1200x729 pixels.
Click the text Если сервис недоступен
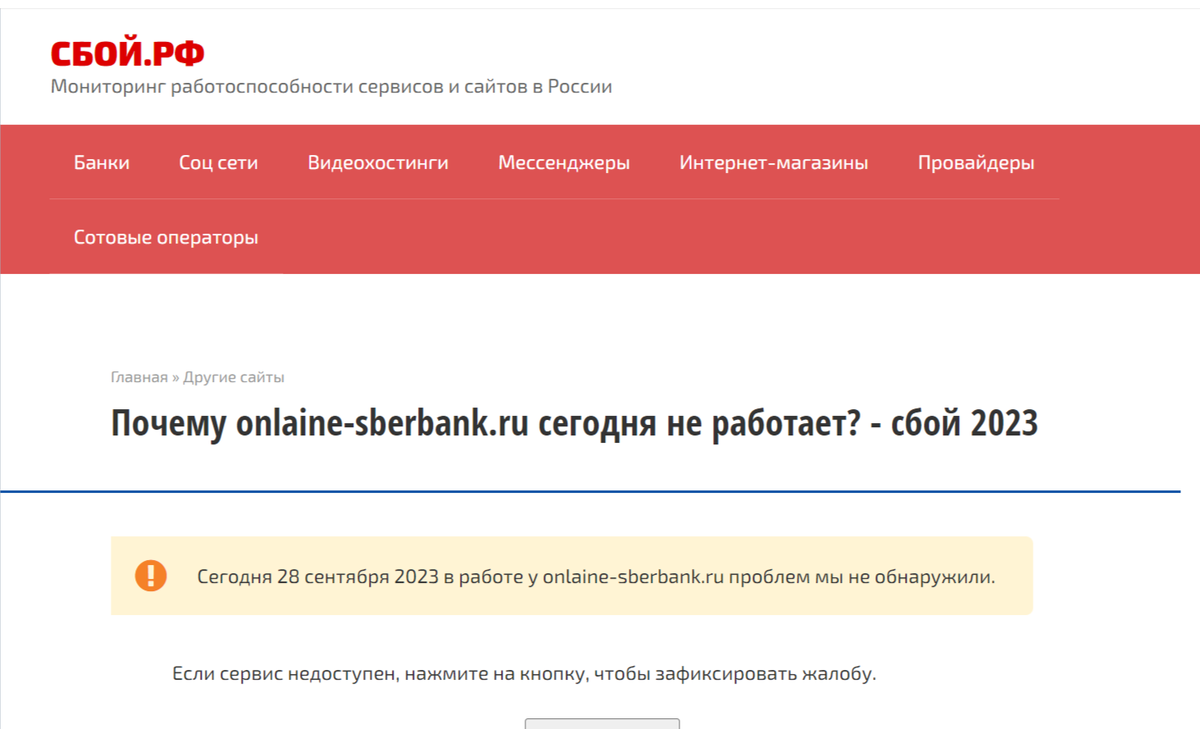[524, 674]
